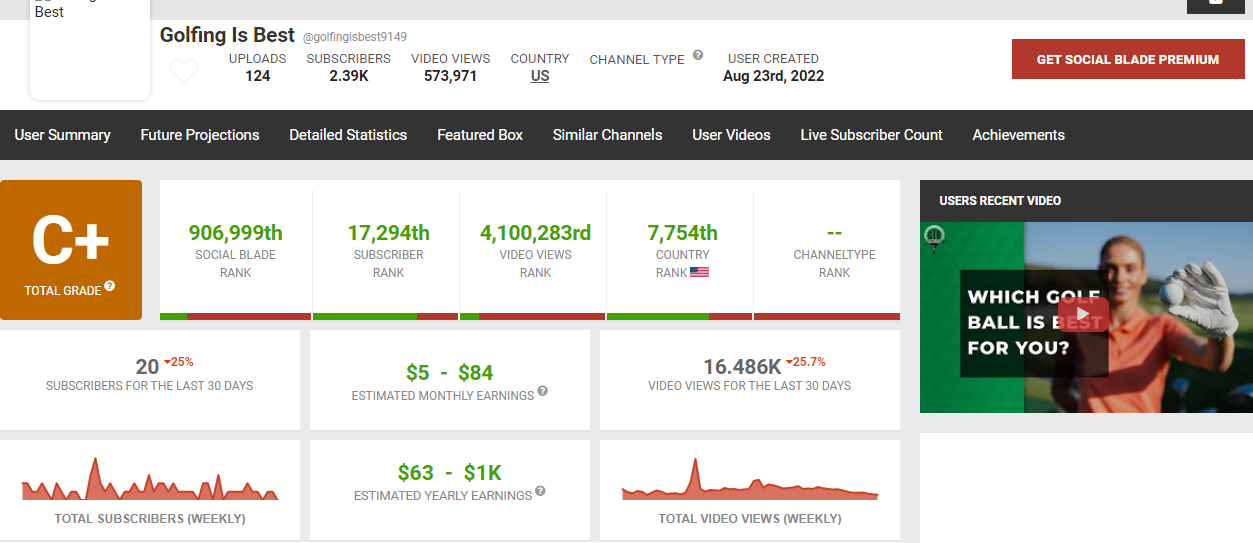Click the Users Recent Video header

tap(1000, 201)
